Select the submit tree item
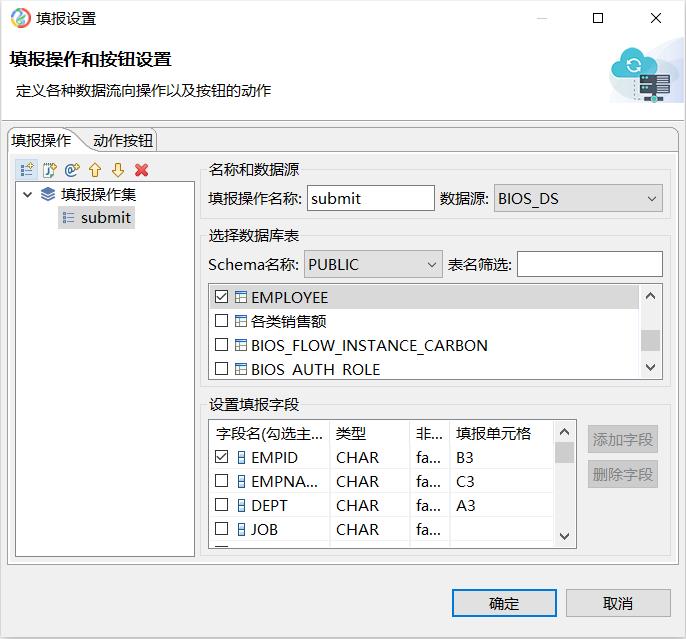 96,217
